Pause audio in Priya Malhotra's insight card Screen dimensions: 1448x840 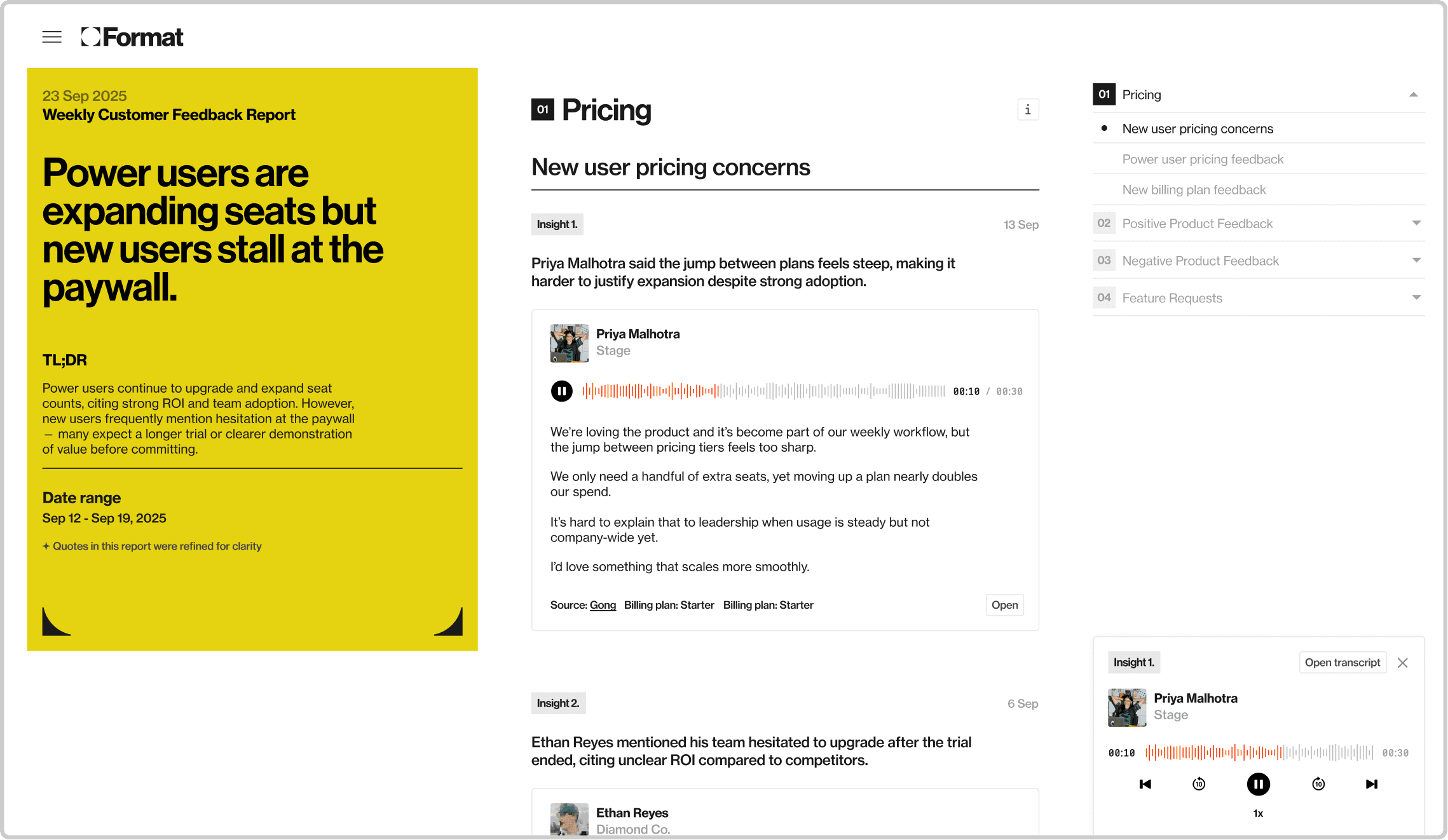coord(561,391)
